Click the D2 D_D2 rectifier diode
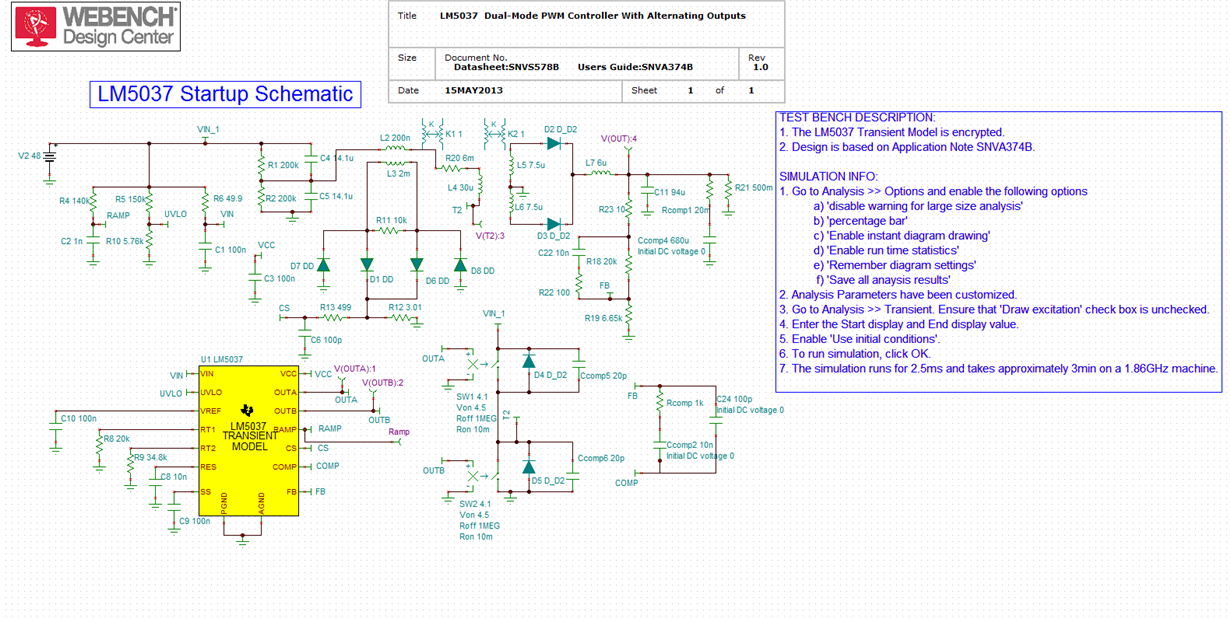 click(x=553, y=142)
